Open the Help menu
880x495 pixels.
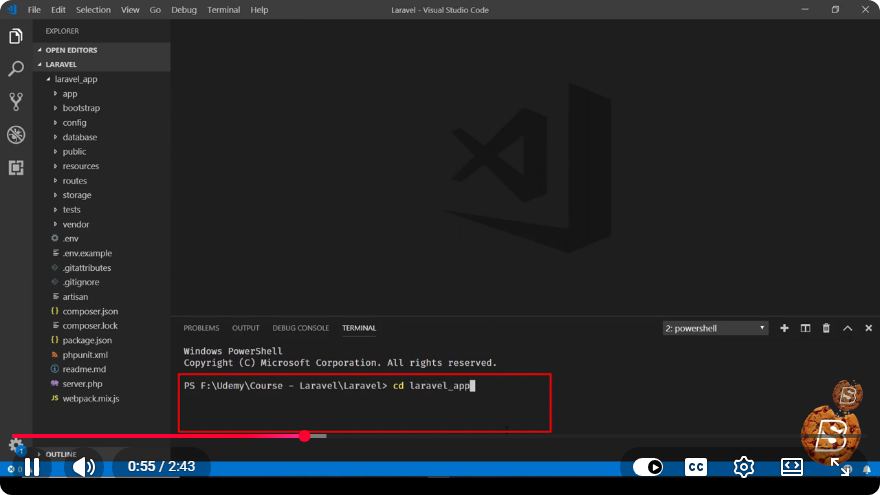pyautogui.click(x=259, y=10)
